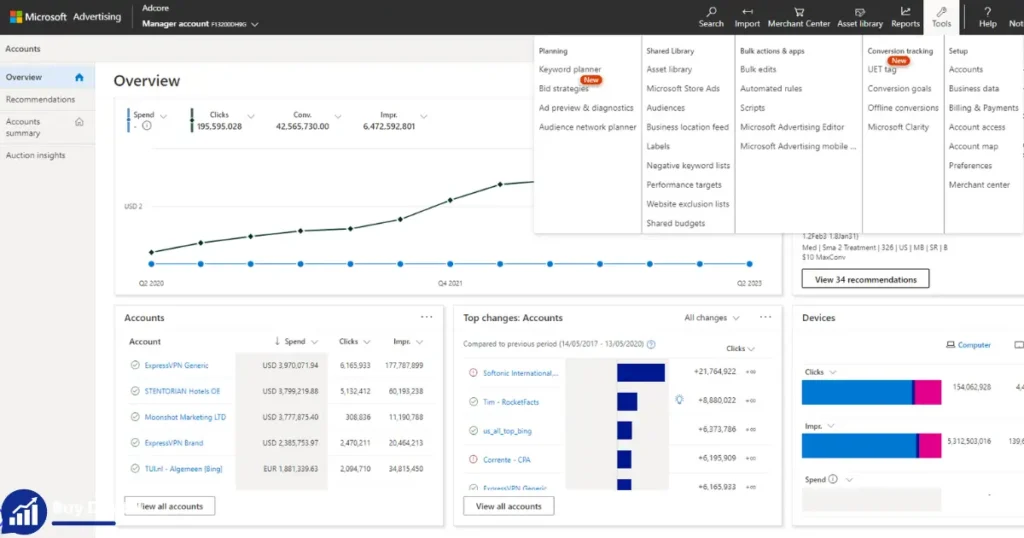The image size is (1024, 538).
Task: Open the STENTORIAN Hotels OE account link
Action: pos(182,391)
